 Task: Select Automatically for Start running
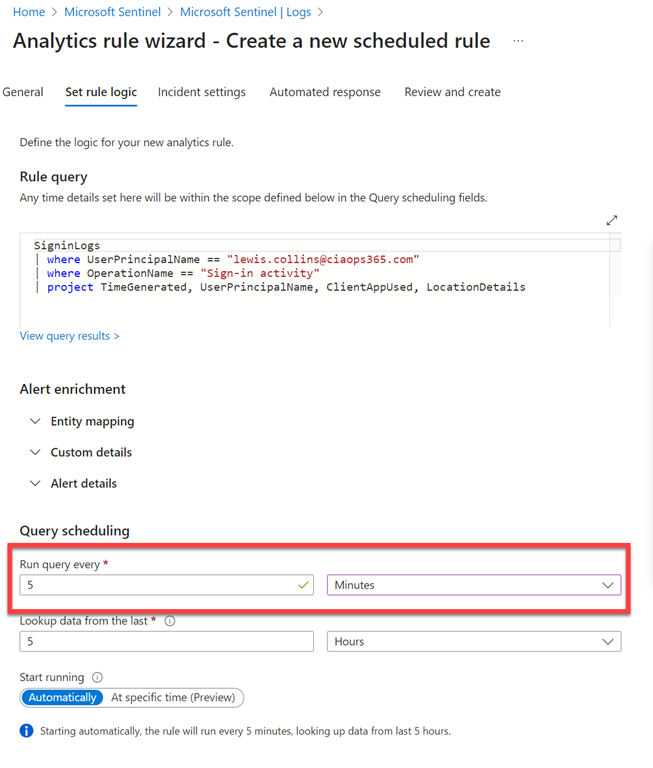62,697
